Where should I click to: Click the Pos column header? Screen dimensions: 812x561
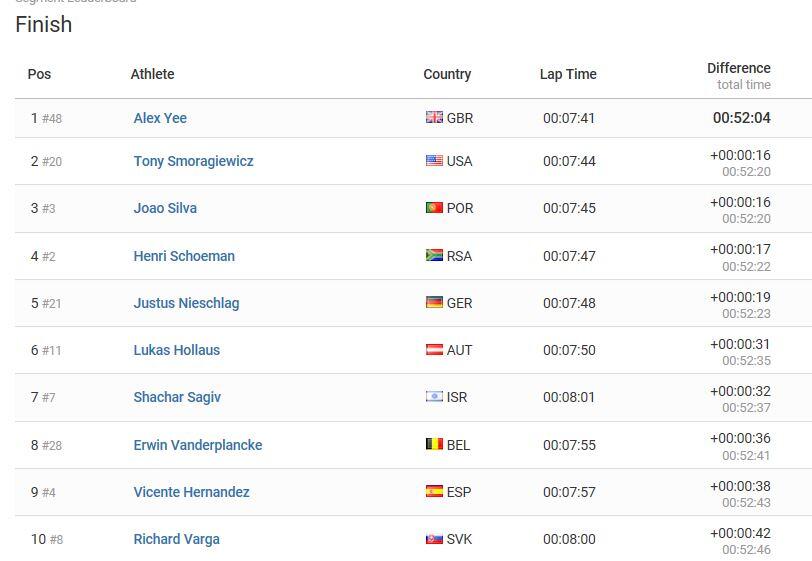39,74
